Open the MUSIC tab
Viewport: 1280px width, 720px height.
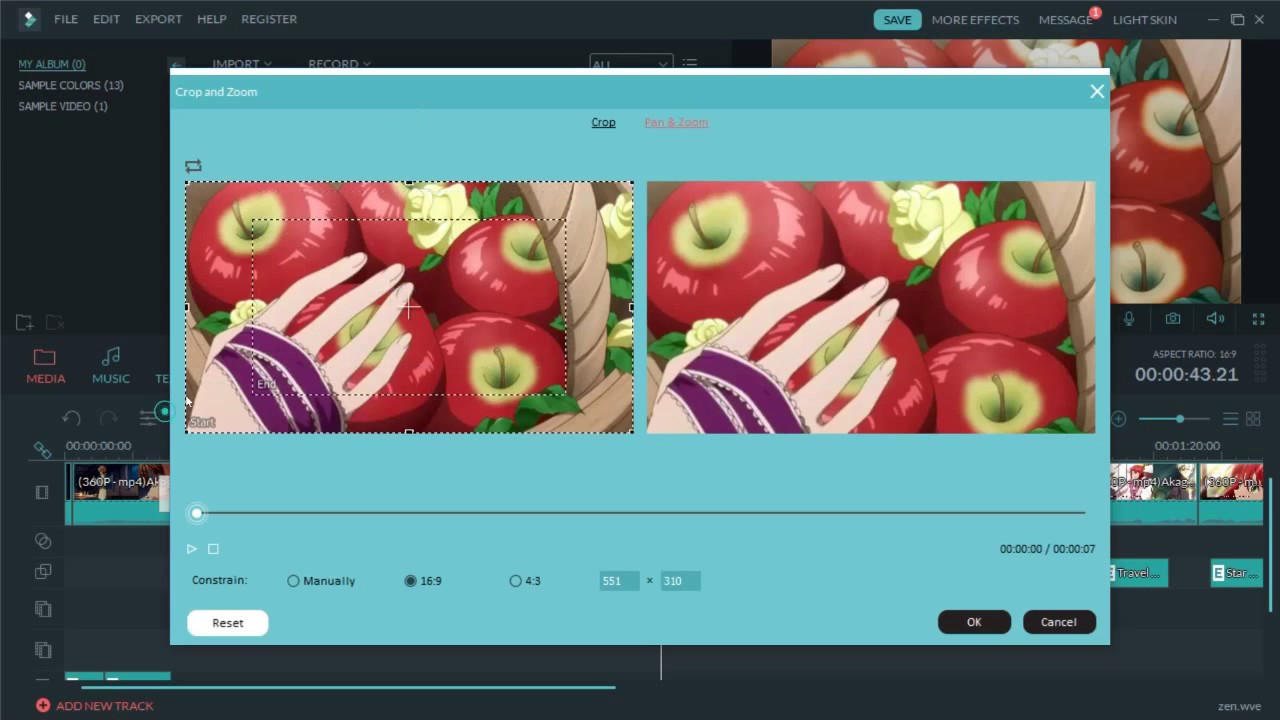(111, 367)
